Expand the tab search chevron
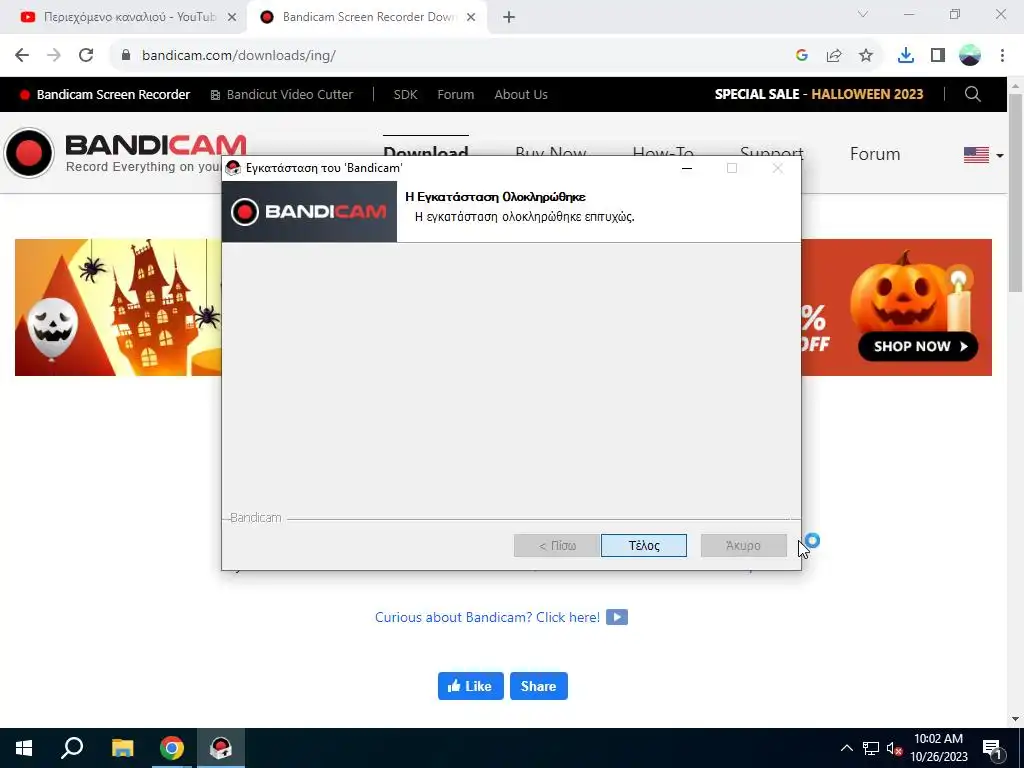Viewport: 1024px width, 768px height. coord(863,14)
